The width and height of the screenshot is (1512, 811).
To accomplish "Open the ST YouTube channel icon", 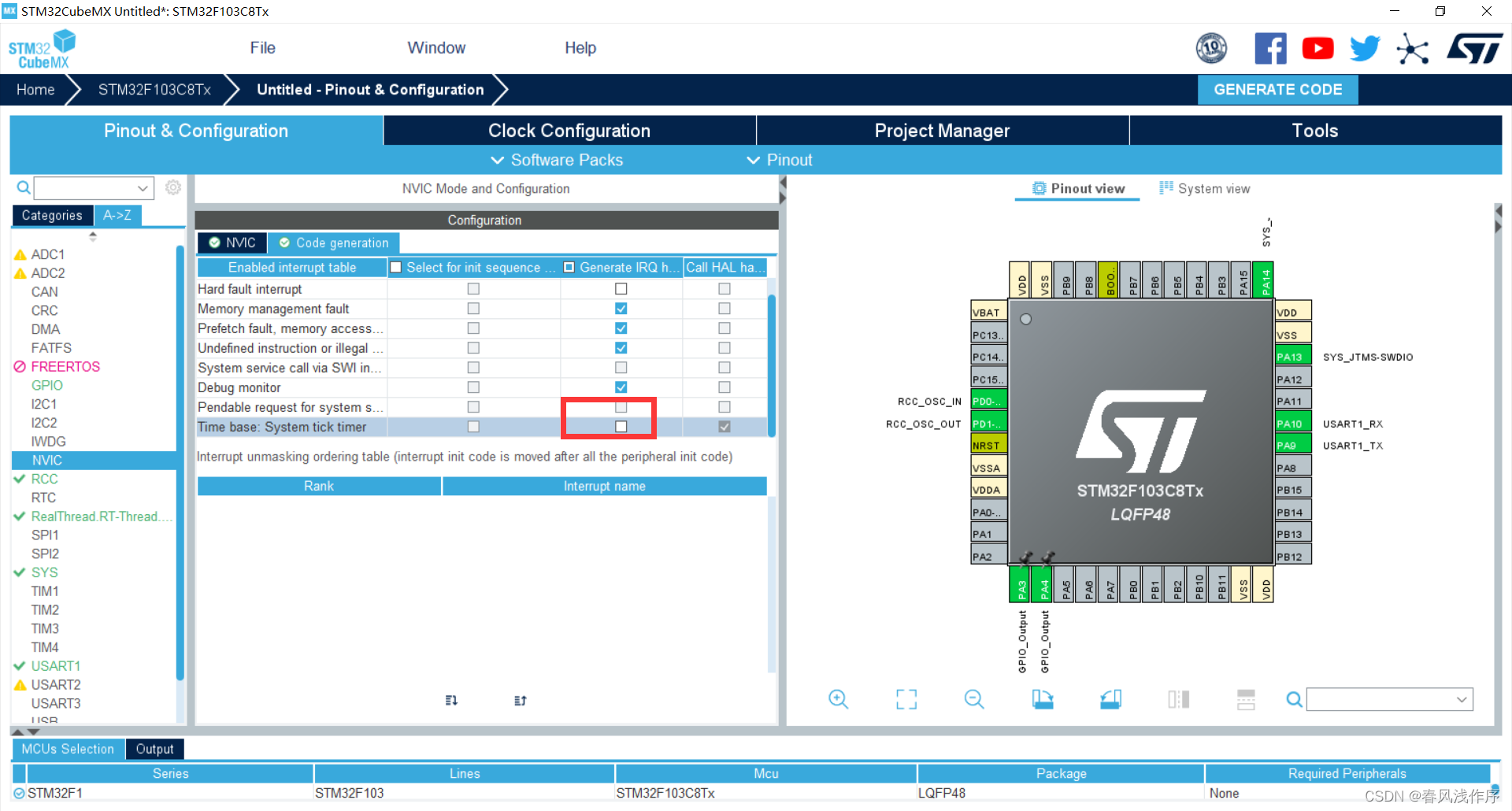I will [x=1317, y=49].
